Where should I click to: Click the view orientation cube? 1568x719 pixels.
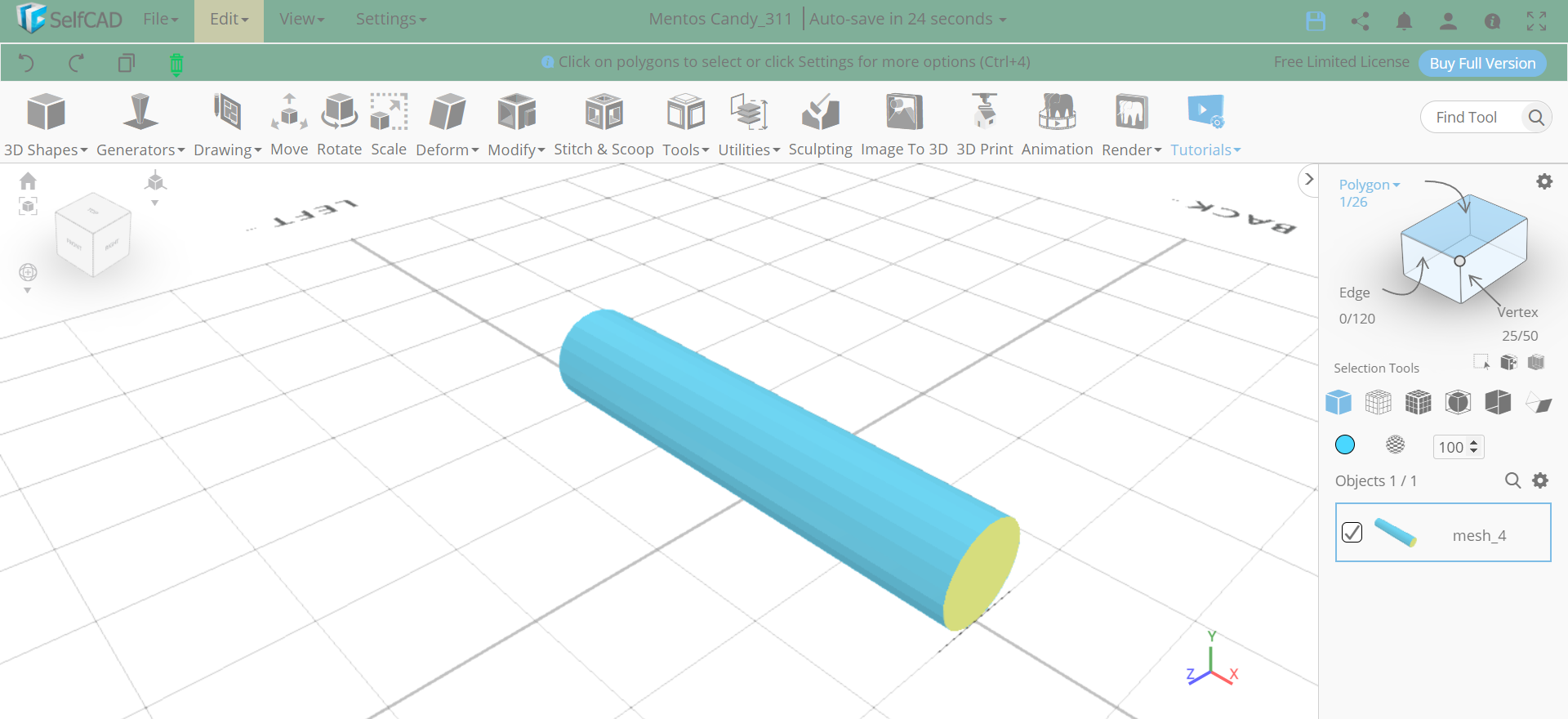coord(92,234)
